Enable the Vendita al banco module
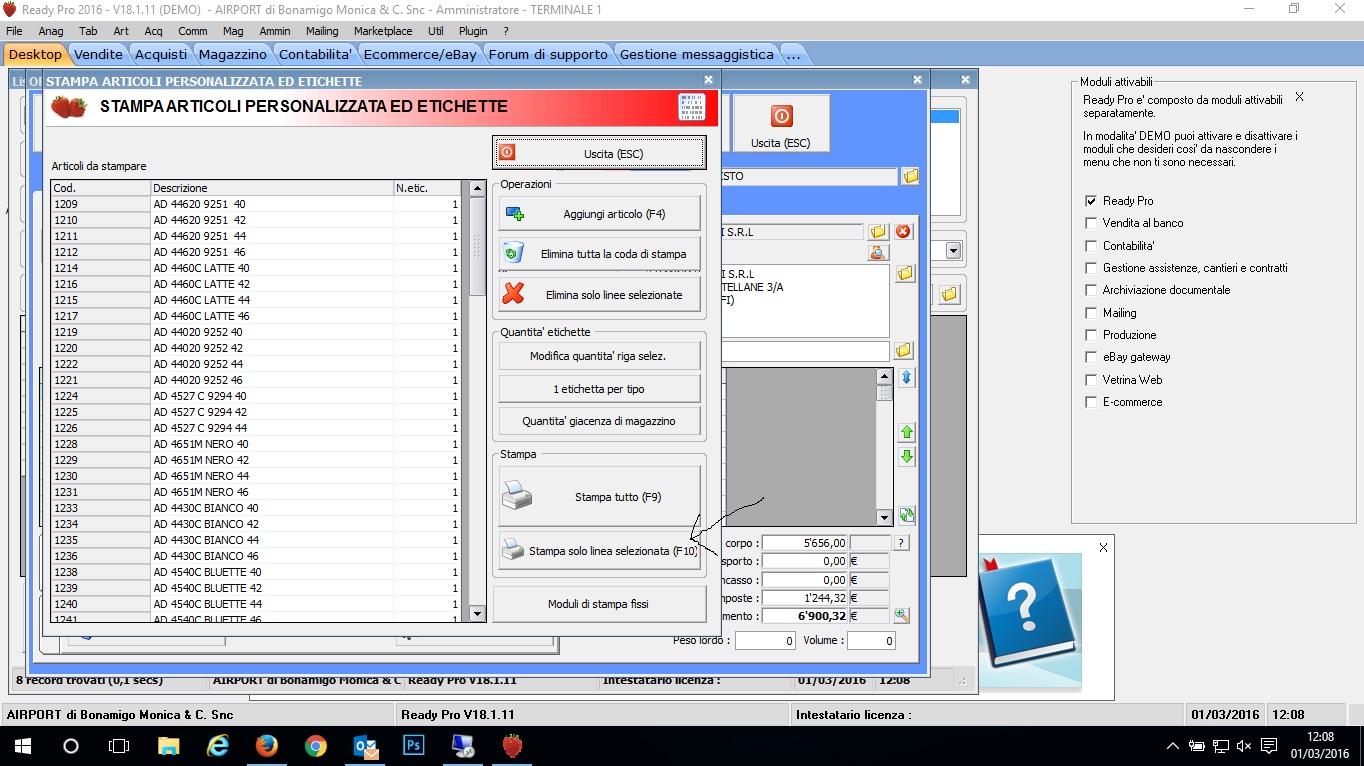This screenshot has height=766, width=1364. (x=1091, y=223)
